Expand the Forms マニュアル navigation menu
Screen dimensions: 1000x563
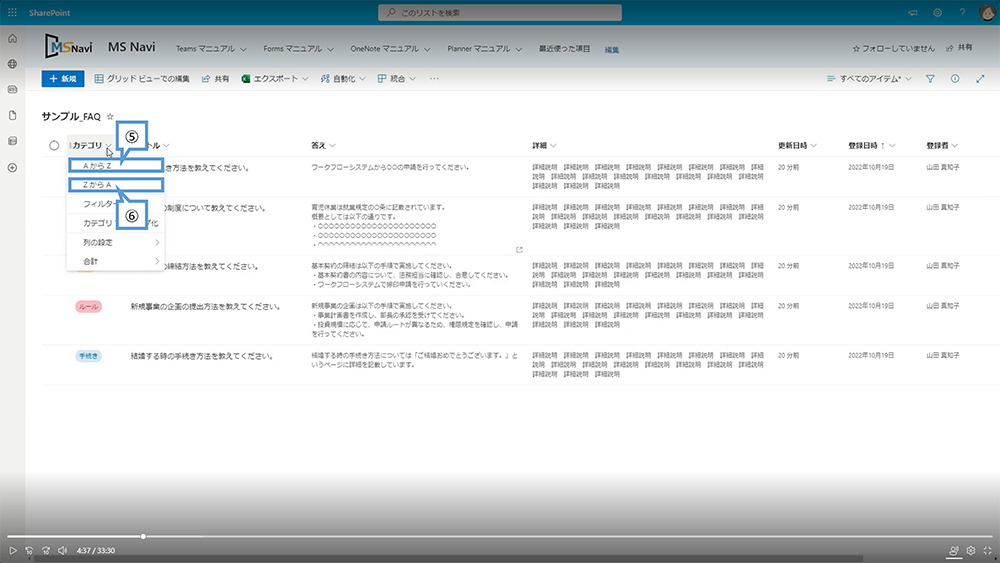tap(298, 48)
